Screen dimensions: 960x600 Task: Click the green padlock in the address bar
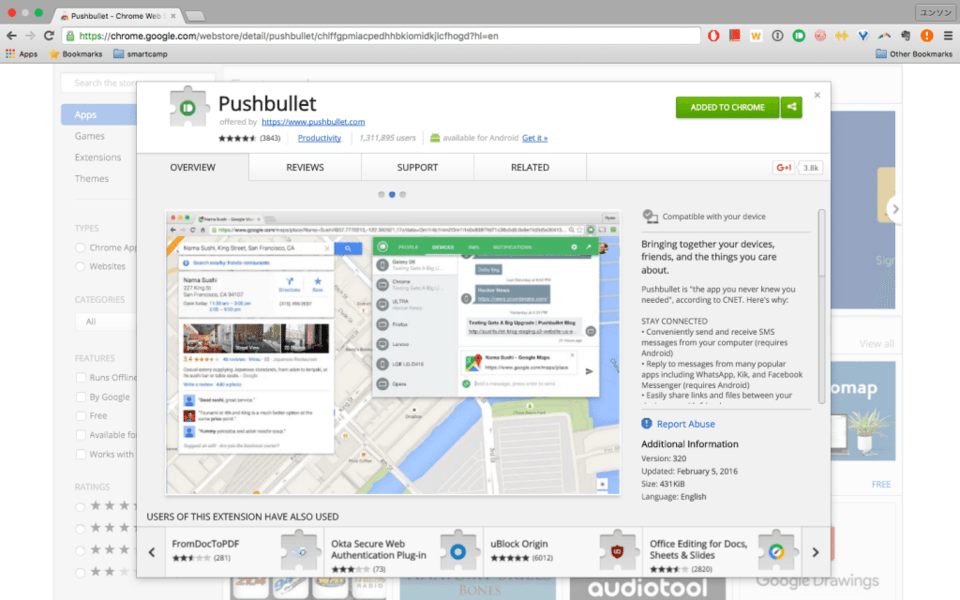tap(70, 36)
